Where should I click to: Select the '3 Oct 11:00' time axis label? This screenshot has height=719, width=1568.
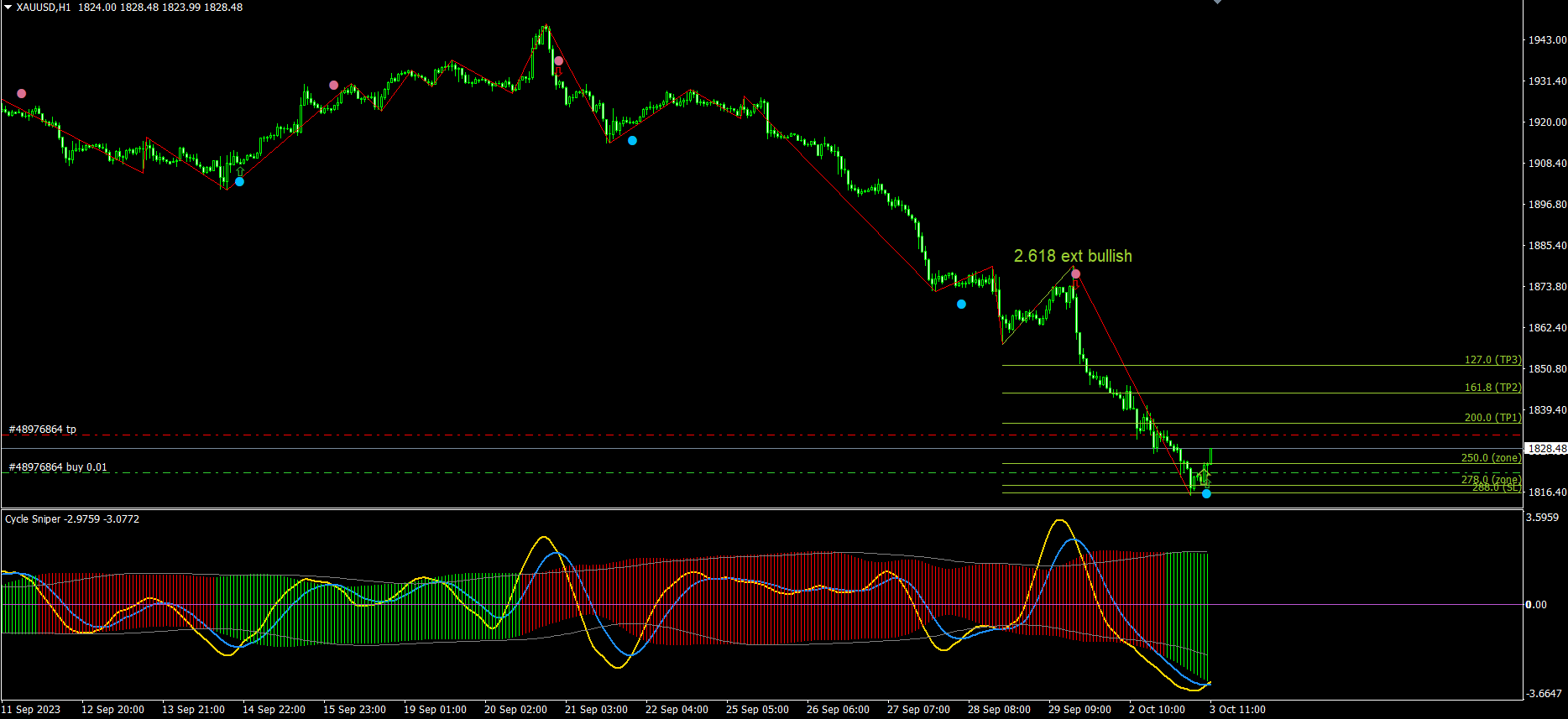[x=1237, y=710]
